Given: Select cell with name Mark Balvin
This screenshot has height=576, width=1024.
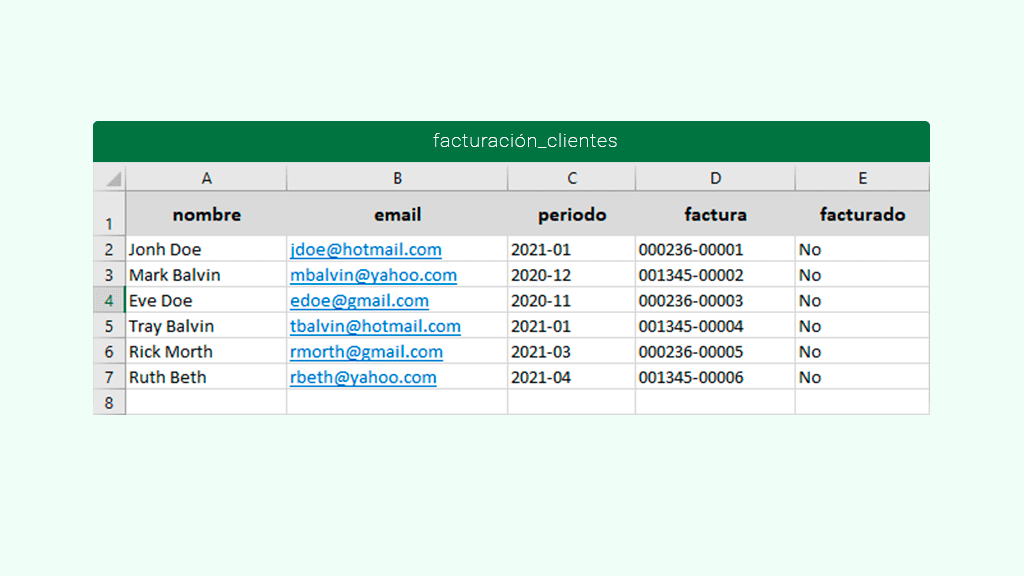Looking at the screenshot, I should click(206, 275).
